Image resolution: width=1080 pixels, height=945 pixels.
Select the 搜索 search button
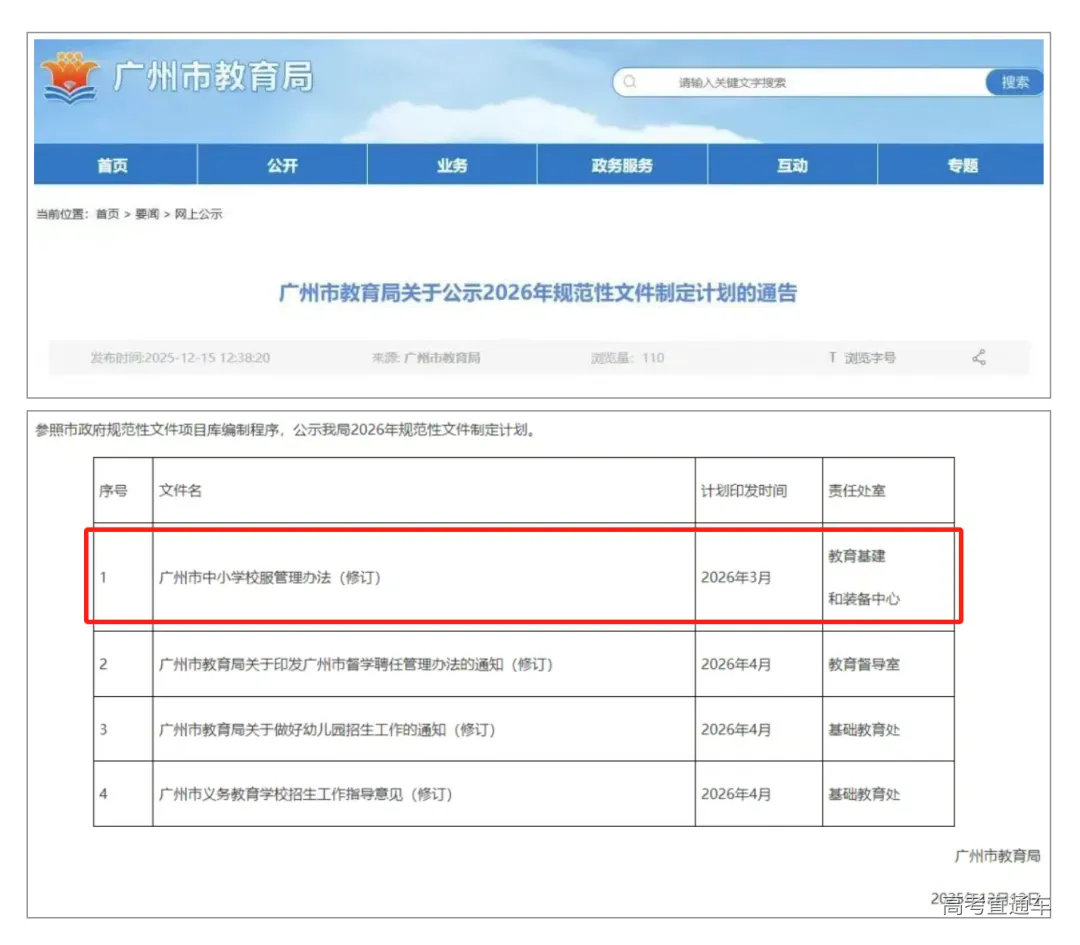tap(1014, 82)
